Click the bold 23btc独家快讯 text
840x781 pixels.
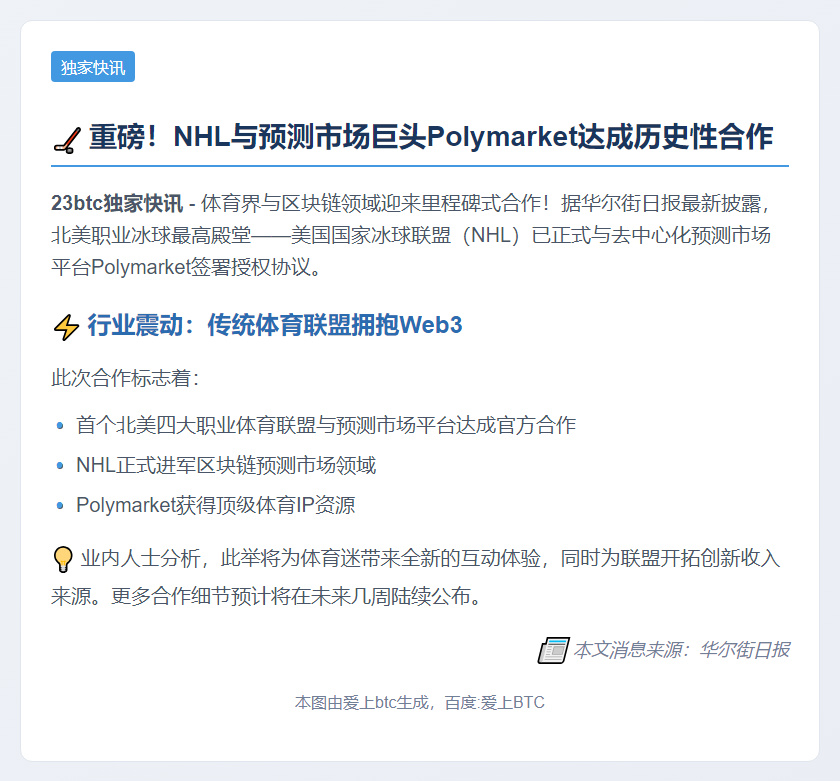click(x=117, y=204)
